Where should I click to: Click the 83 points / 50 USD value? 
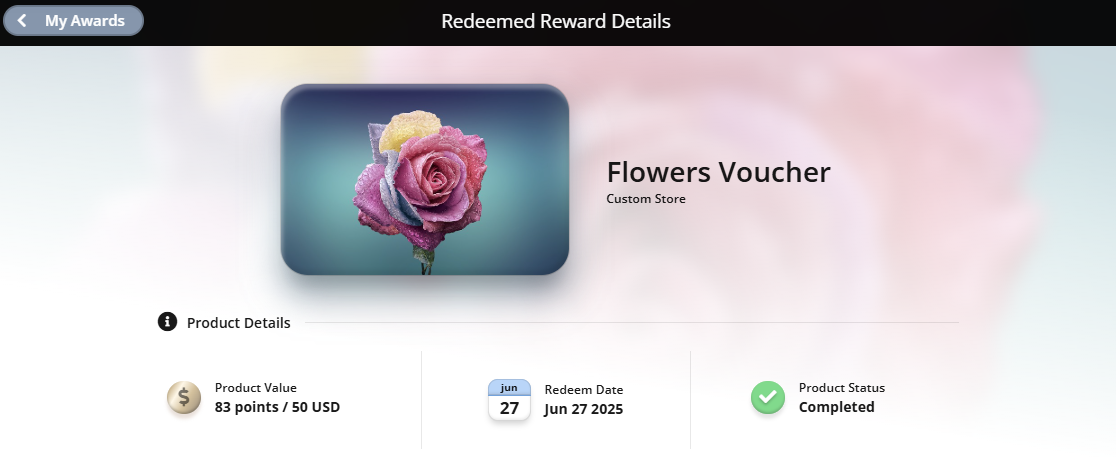(x=278, y=407)
